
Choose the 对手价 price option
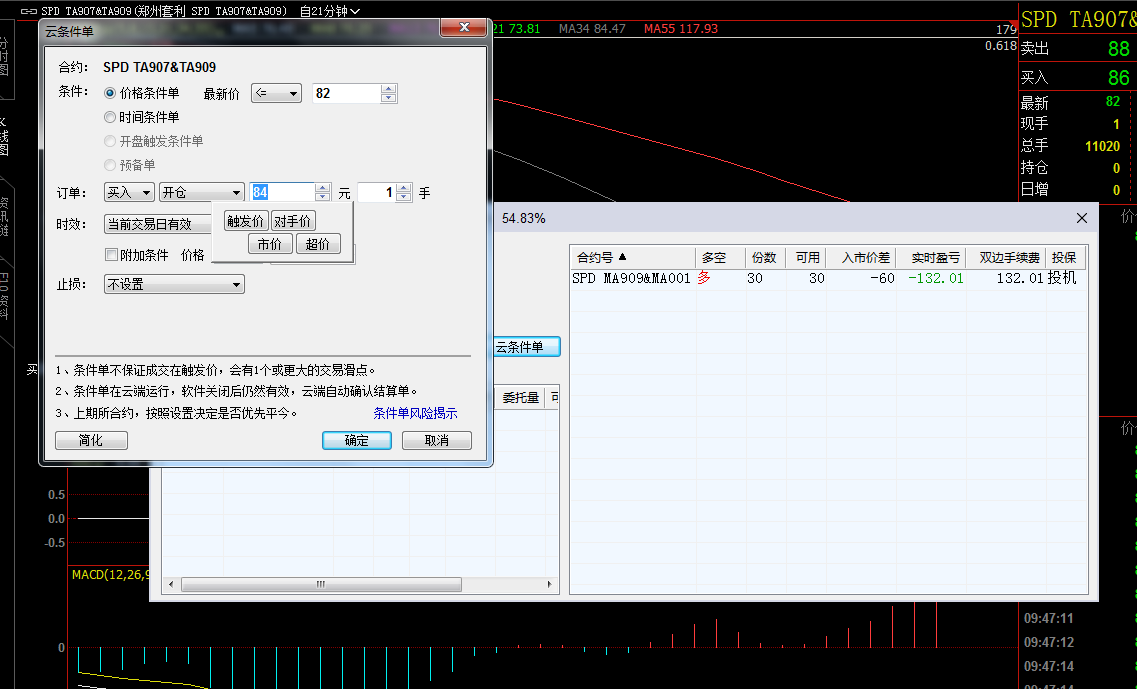click(x=292, y=221)
